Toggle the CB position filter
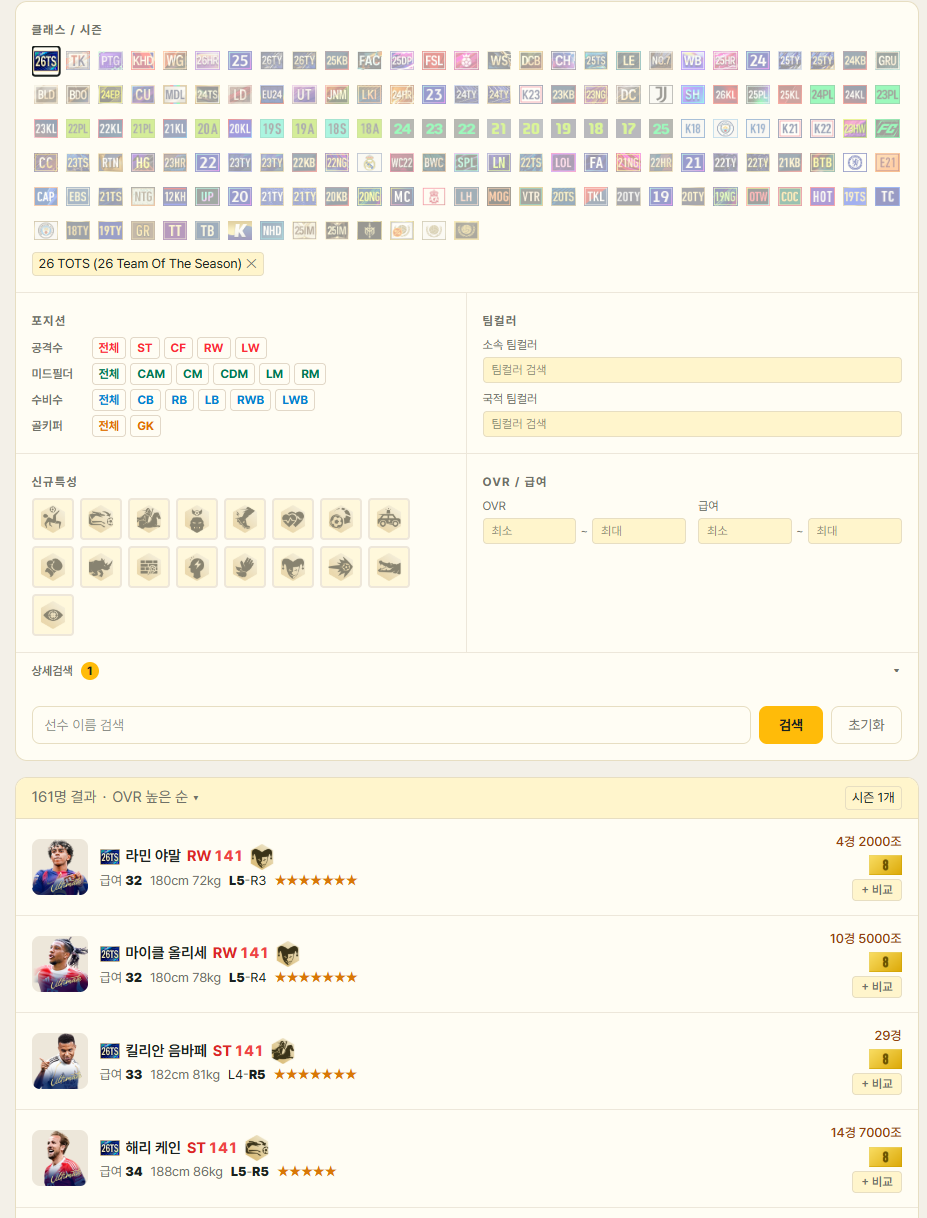Image resolution: width=927 pixels, height=1218 pixels. point(145,400)
